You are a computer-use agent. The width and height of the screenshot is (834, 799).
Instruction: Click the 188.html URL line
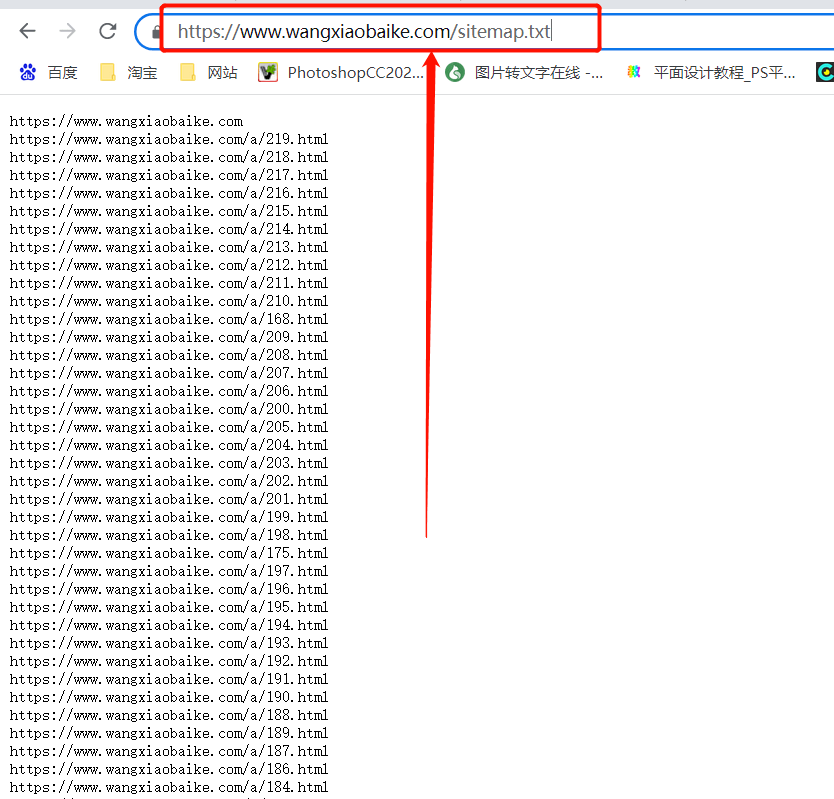point(169,715)
